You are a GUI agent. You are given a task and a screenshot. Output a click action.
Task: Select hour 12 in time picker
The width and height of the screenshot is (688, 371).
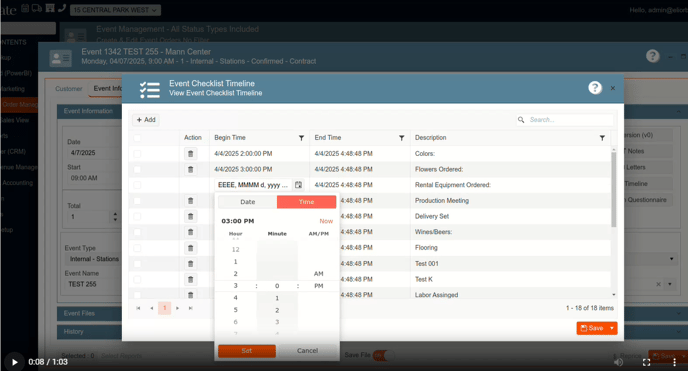236,250
